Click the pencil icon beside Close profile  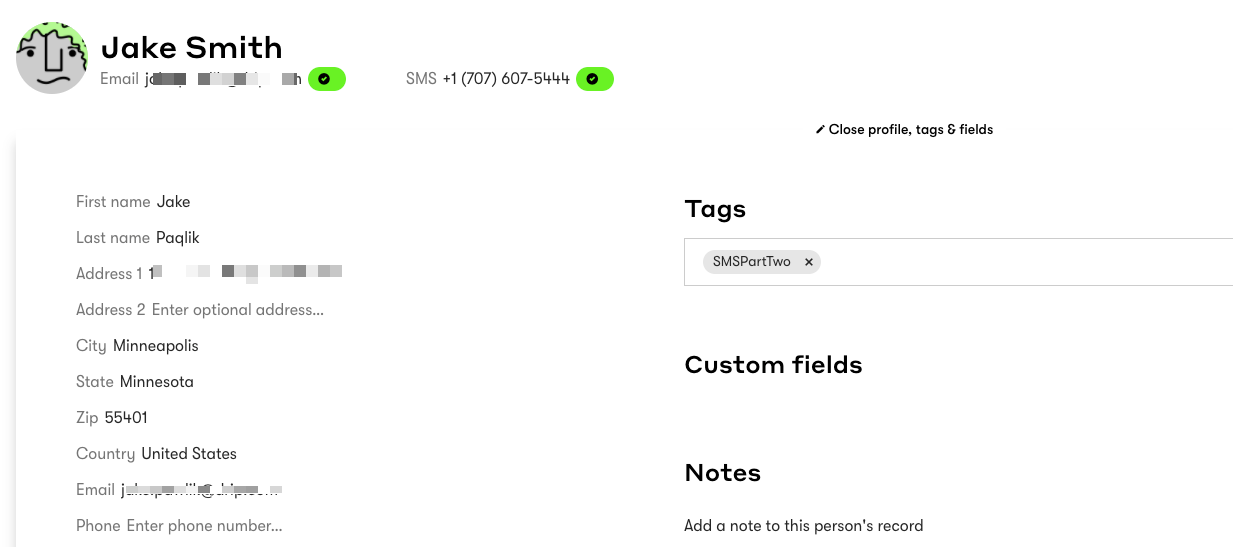click(820, 130)
